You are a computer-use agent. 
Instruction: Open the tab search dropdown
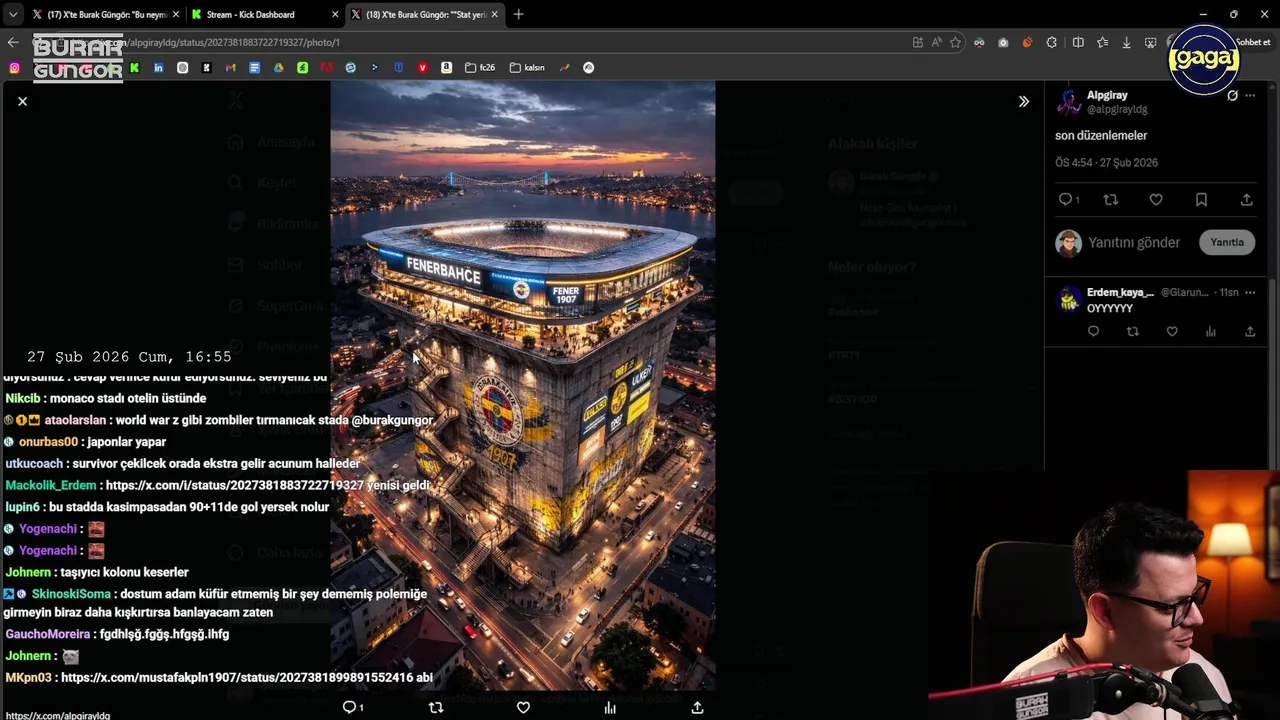pos(12,14)
